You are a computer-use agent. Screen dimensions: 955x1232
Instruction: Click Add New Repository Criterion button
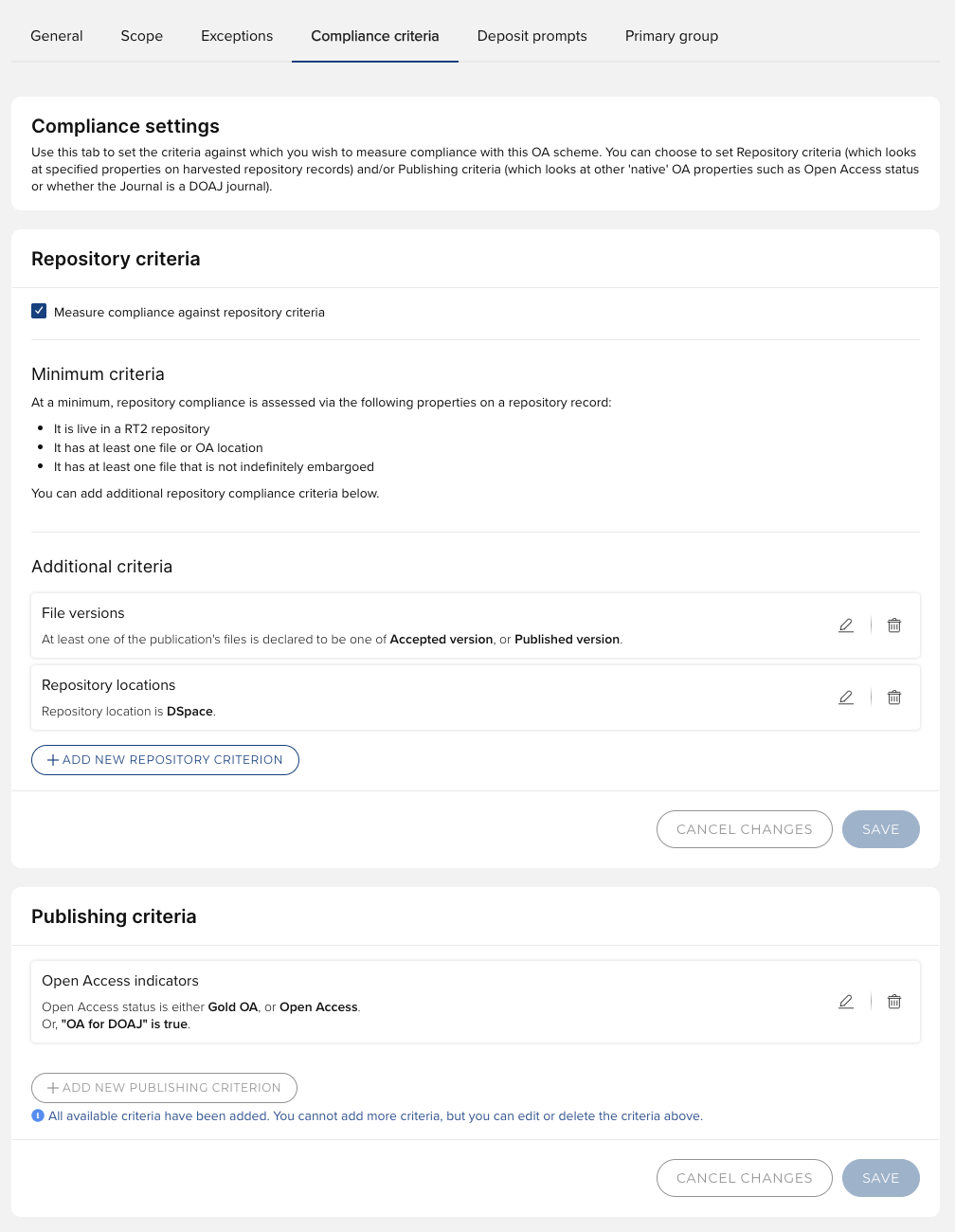pyautogui.click(x=165, y=760)
